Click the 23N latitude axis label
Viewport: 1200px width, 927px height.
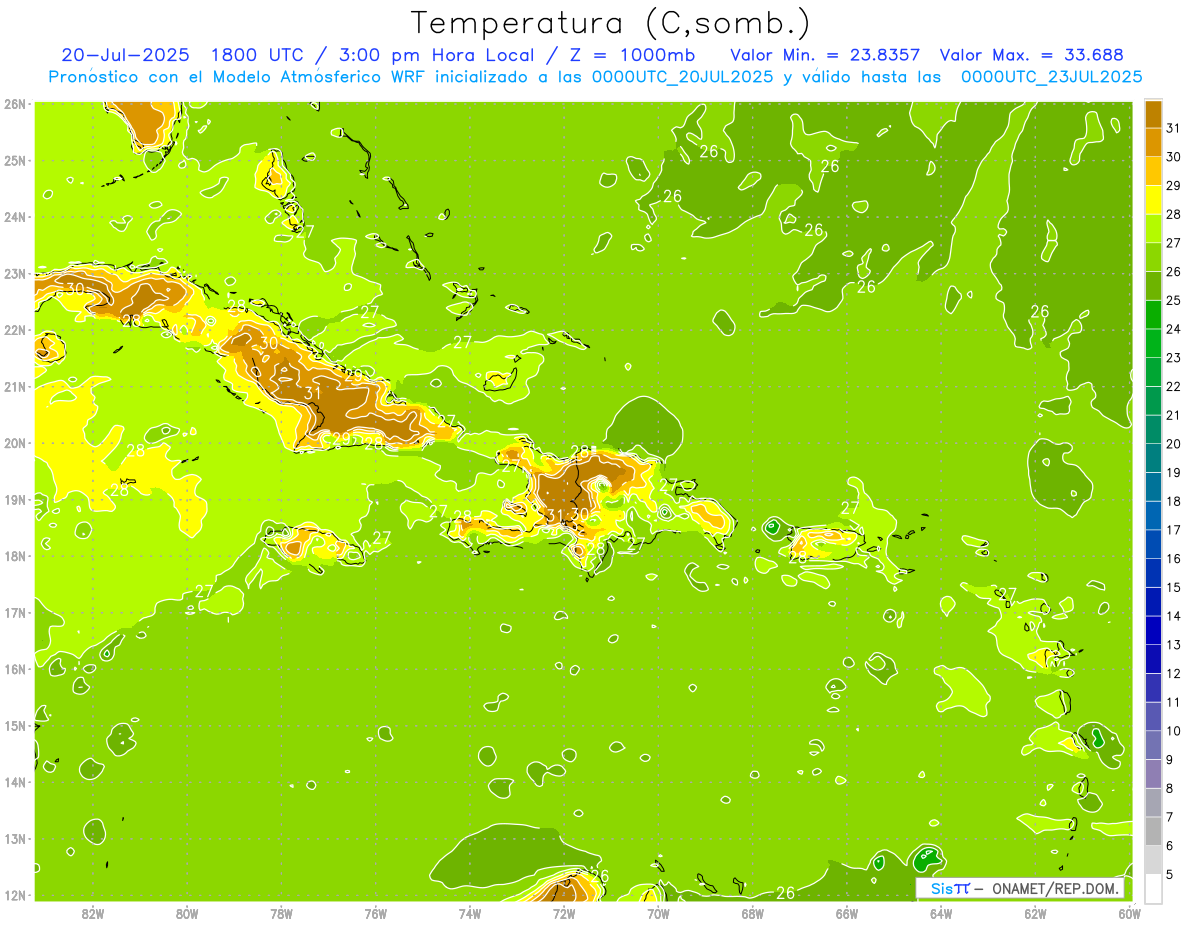(x=16, y=273)
